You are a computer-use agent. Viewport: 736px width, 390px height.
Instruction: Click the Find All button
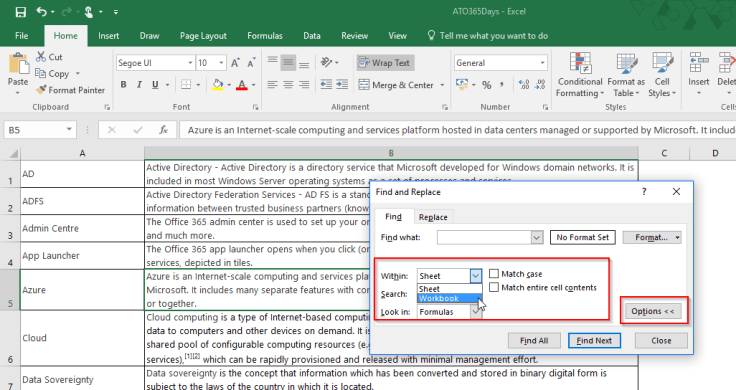coord(534,341)
